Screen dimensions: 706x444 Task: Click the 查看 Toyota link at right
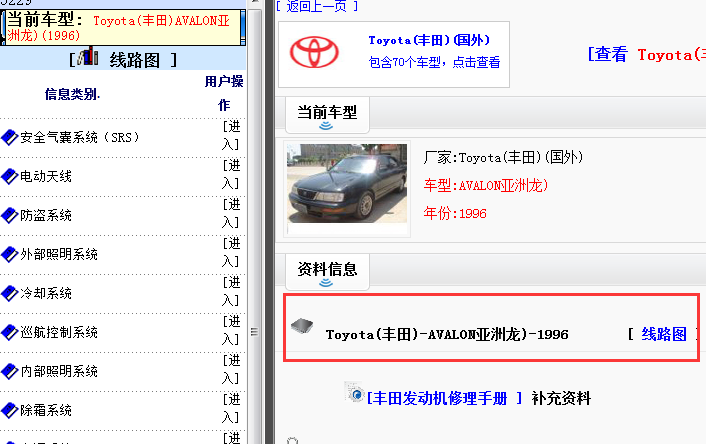point(647,54)
